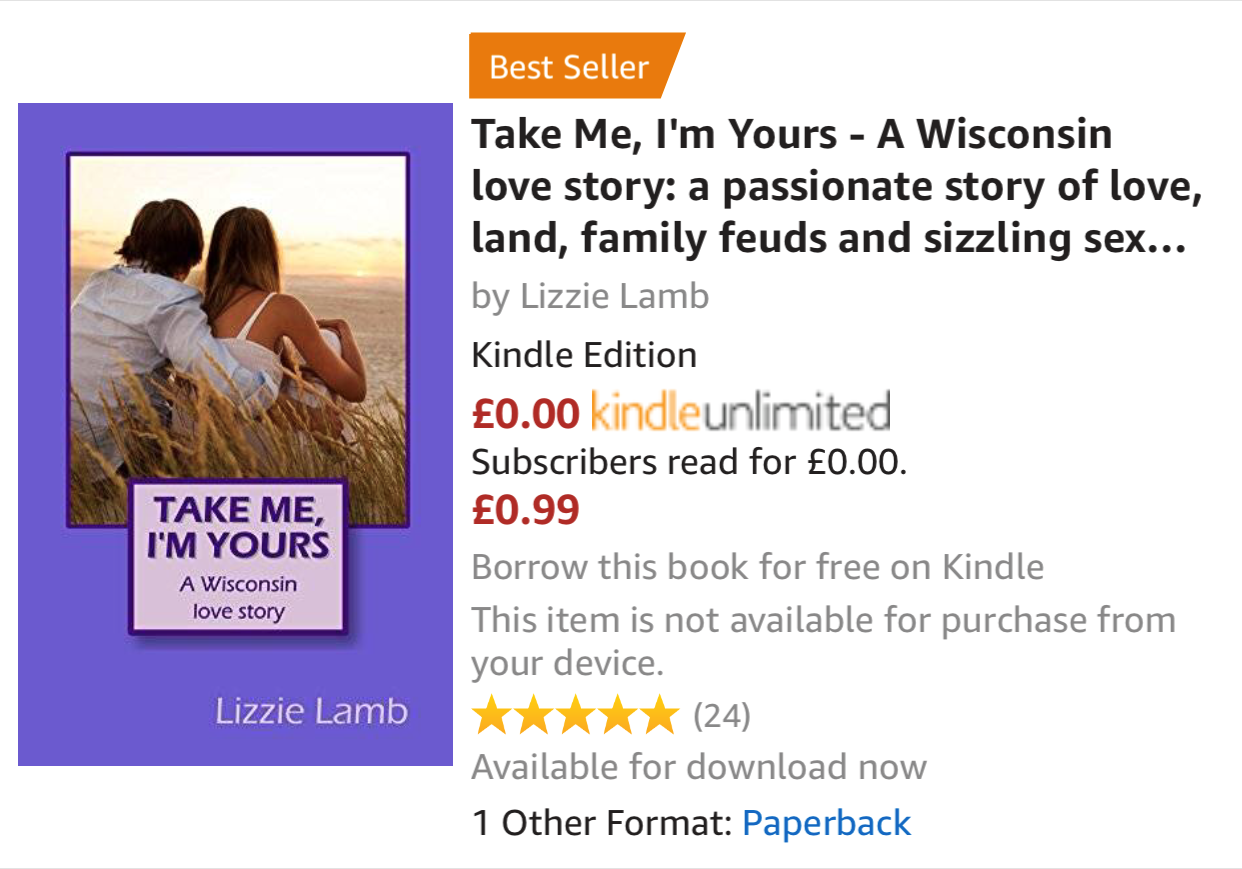Open the book cover thumbnail
The width and height of the screenshot is (1242, 869).
click(x=235, y=434)
